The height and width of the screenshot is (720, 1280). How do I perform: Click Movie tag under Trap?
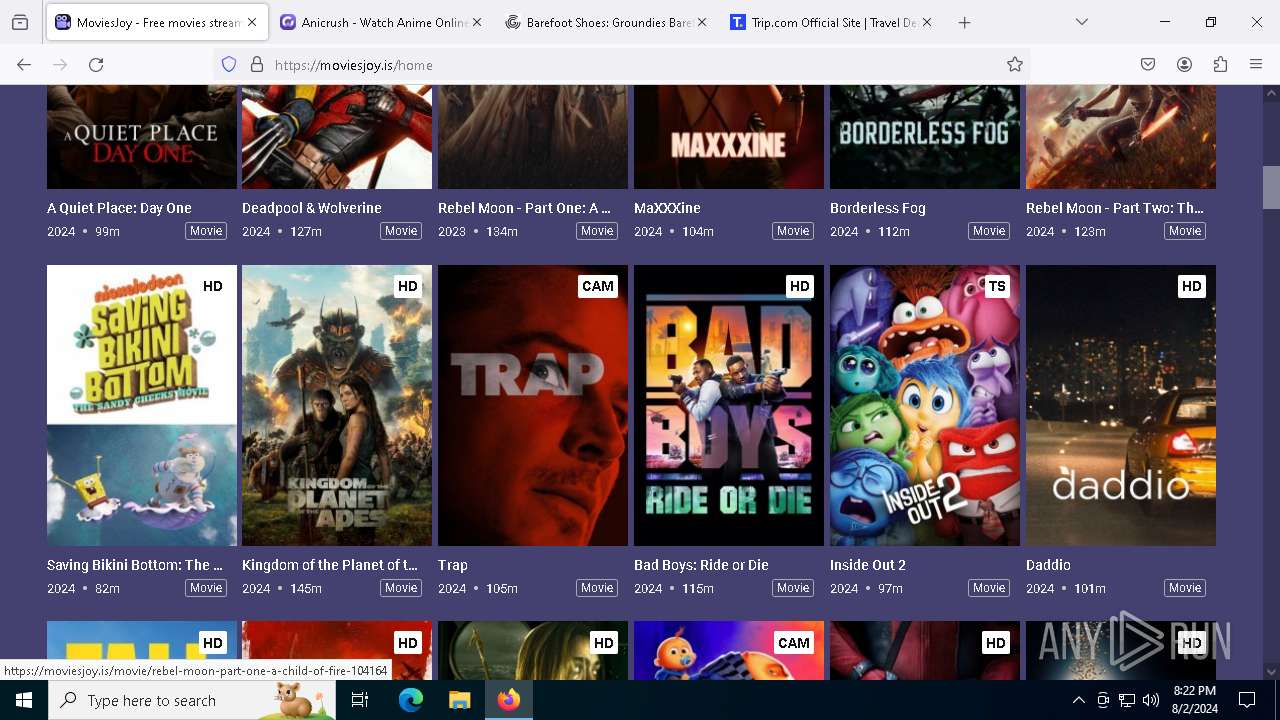597,588
